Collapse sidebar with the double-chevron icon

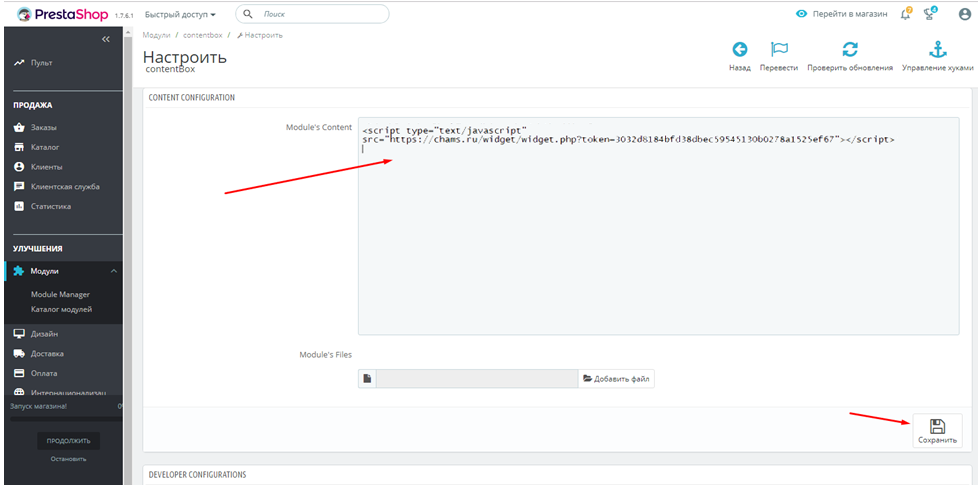pos(106,39)
